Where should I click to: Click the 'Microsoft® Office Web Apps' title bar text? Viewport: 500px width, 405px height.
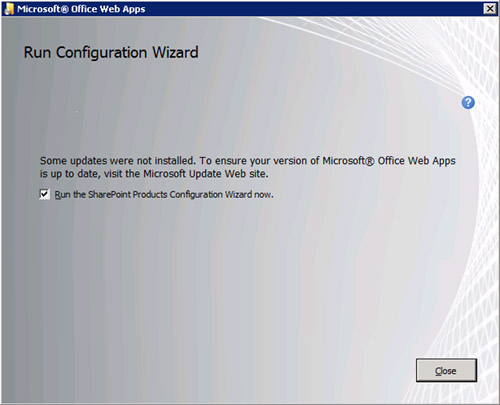(81, 9)
